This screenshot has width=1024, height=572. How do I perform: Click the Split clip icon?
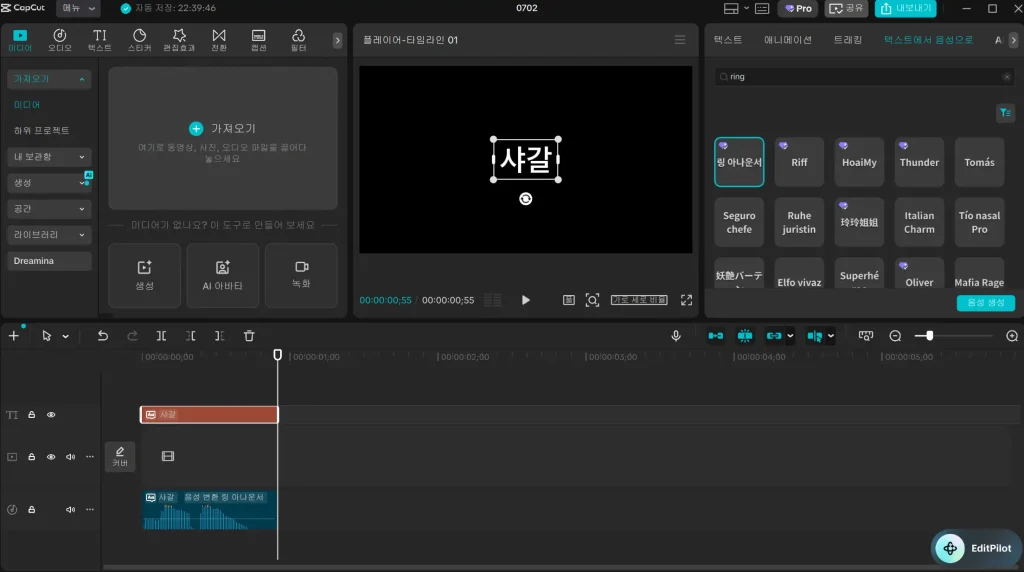161,336
